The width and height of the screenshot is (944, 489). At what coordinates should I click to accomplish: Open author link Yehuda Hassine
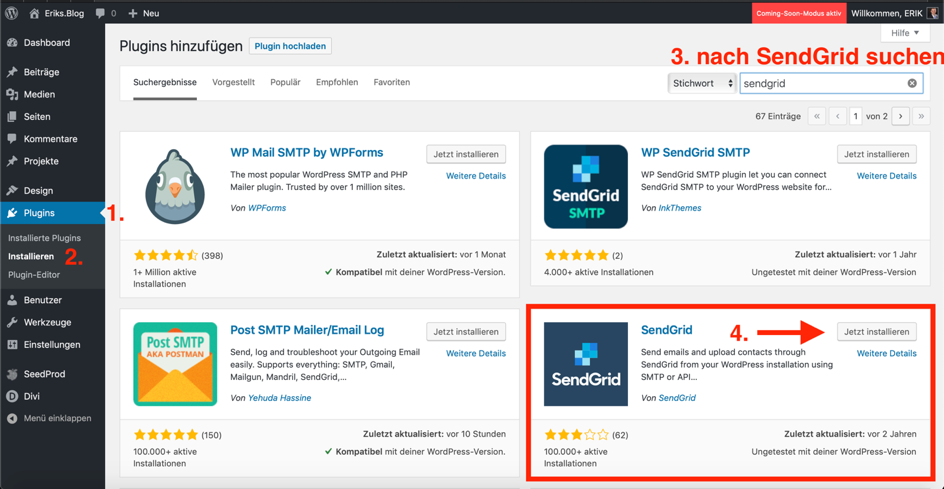279,398
